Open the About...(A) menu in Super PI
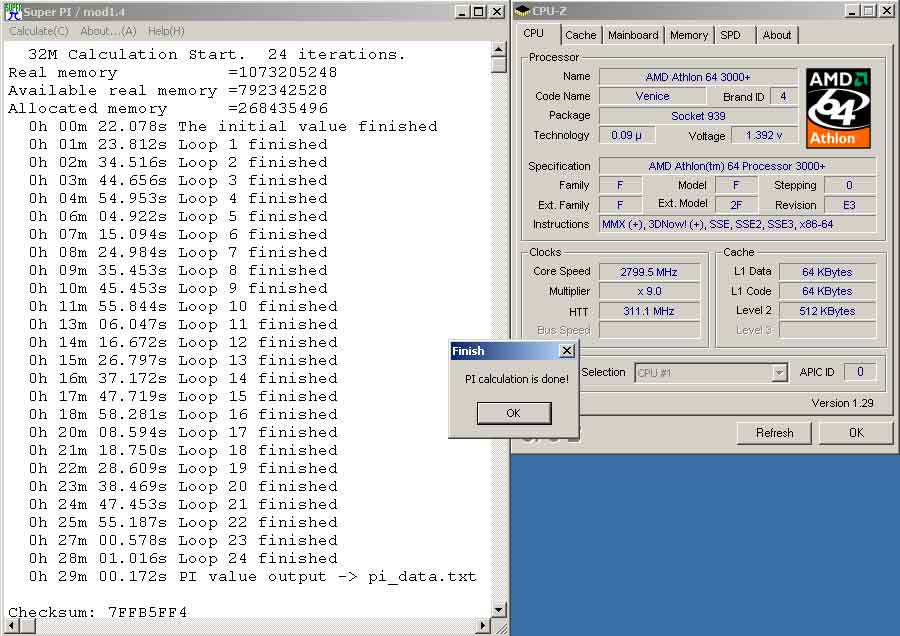Image resolution: width=900 pixels, height=636 pixels. 108,31
